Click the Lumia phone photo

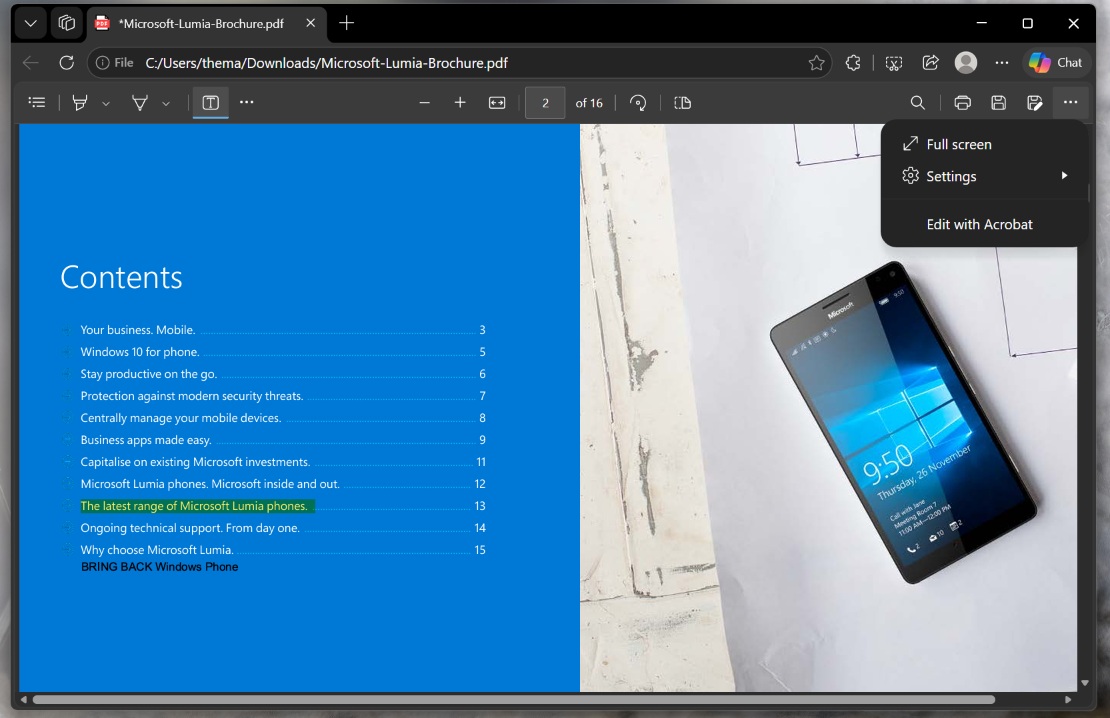coord(902,422)
